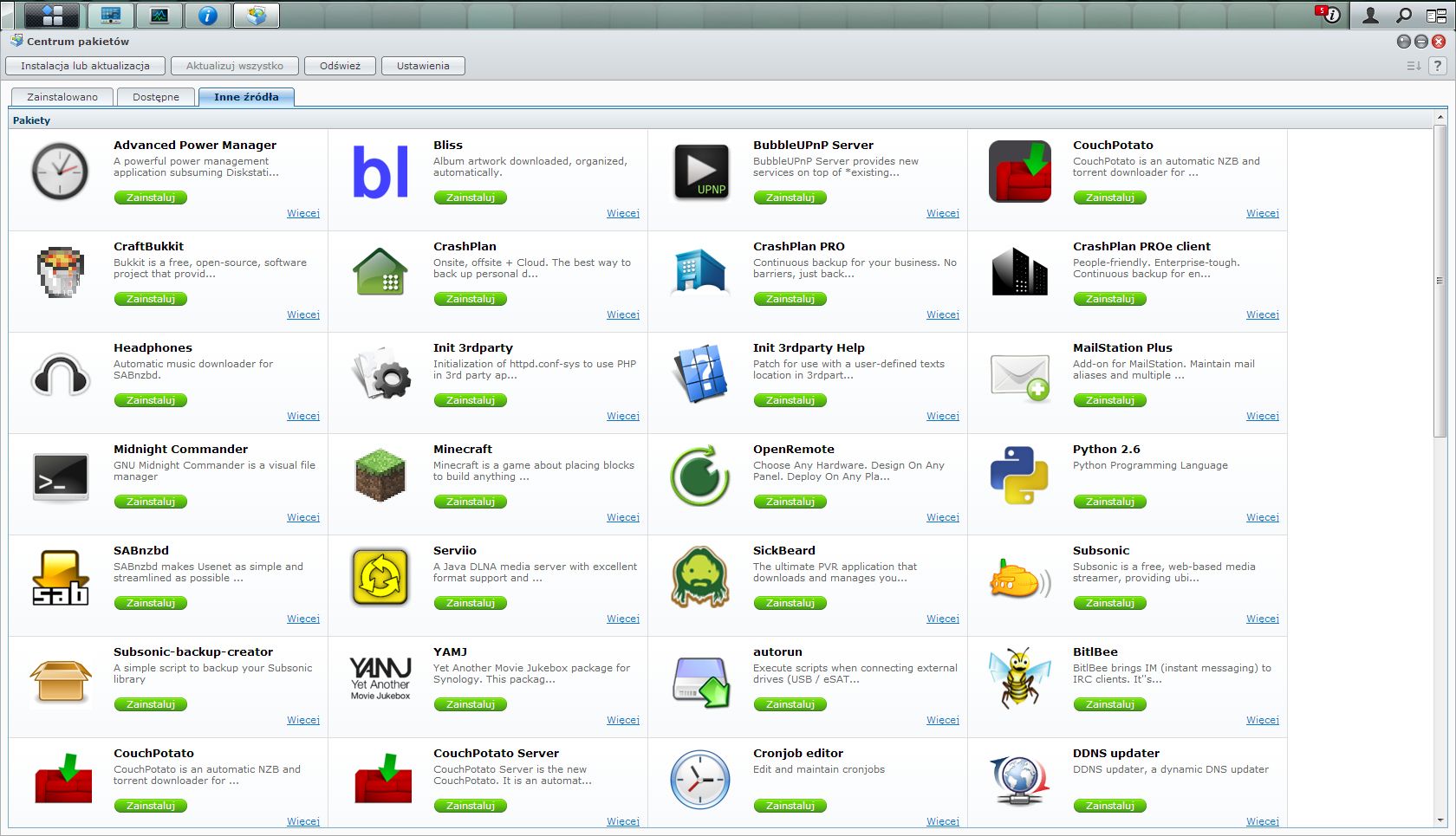Image resolution: width=1456 pixels, height=836 pixels.
Task: Click the Cronjob editor clock icon
Action: click(699, 780)
